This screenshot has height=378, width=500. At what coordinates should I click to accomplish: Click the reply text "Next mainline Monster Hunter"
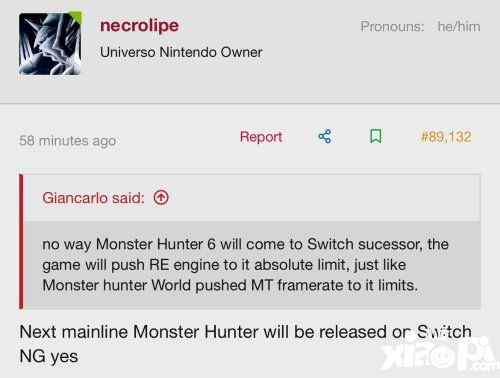(138, 332)
